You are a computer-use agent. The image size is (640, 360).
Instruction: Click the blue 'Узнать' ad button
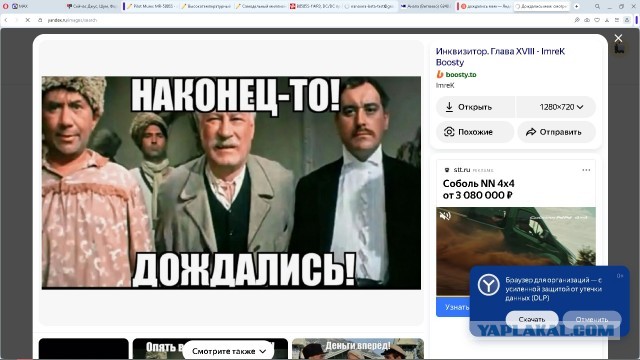click(453, 307)
